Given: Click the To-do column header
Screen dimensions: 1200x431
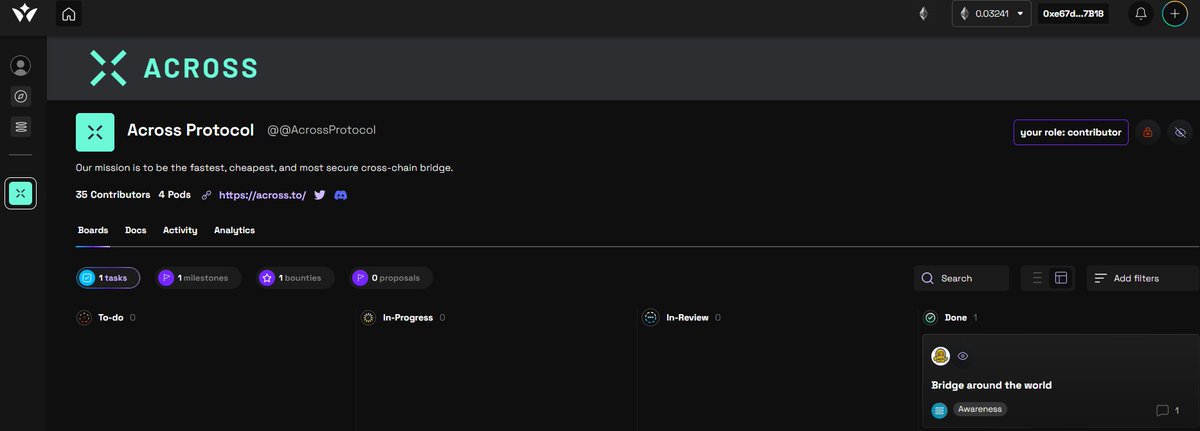Looking at the screenshot, I should click(110, 318).
